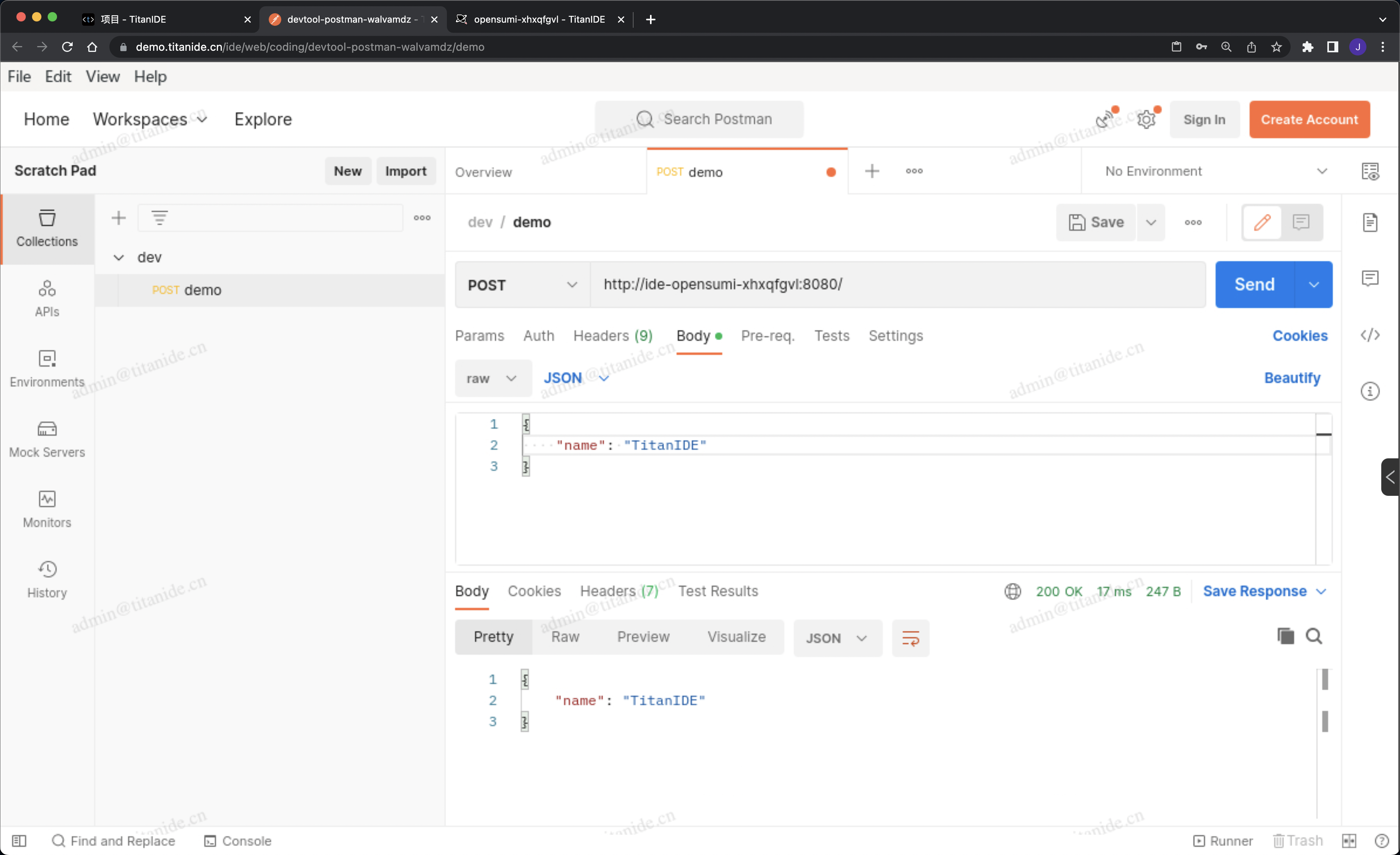
Task: Toggle the sidebar from the bottom bar
Action: (x=19, y=841)
